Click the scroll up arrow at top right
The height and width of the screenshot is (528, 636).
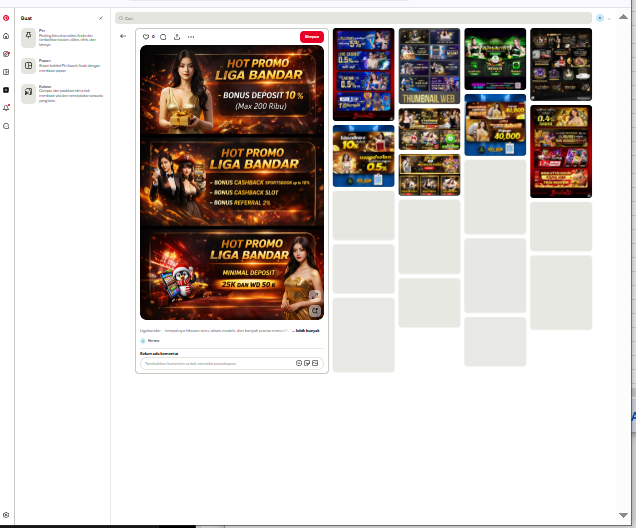623,17
